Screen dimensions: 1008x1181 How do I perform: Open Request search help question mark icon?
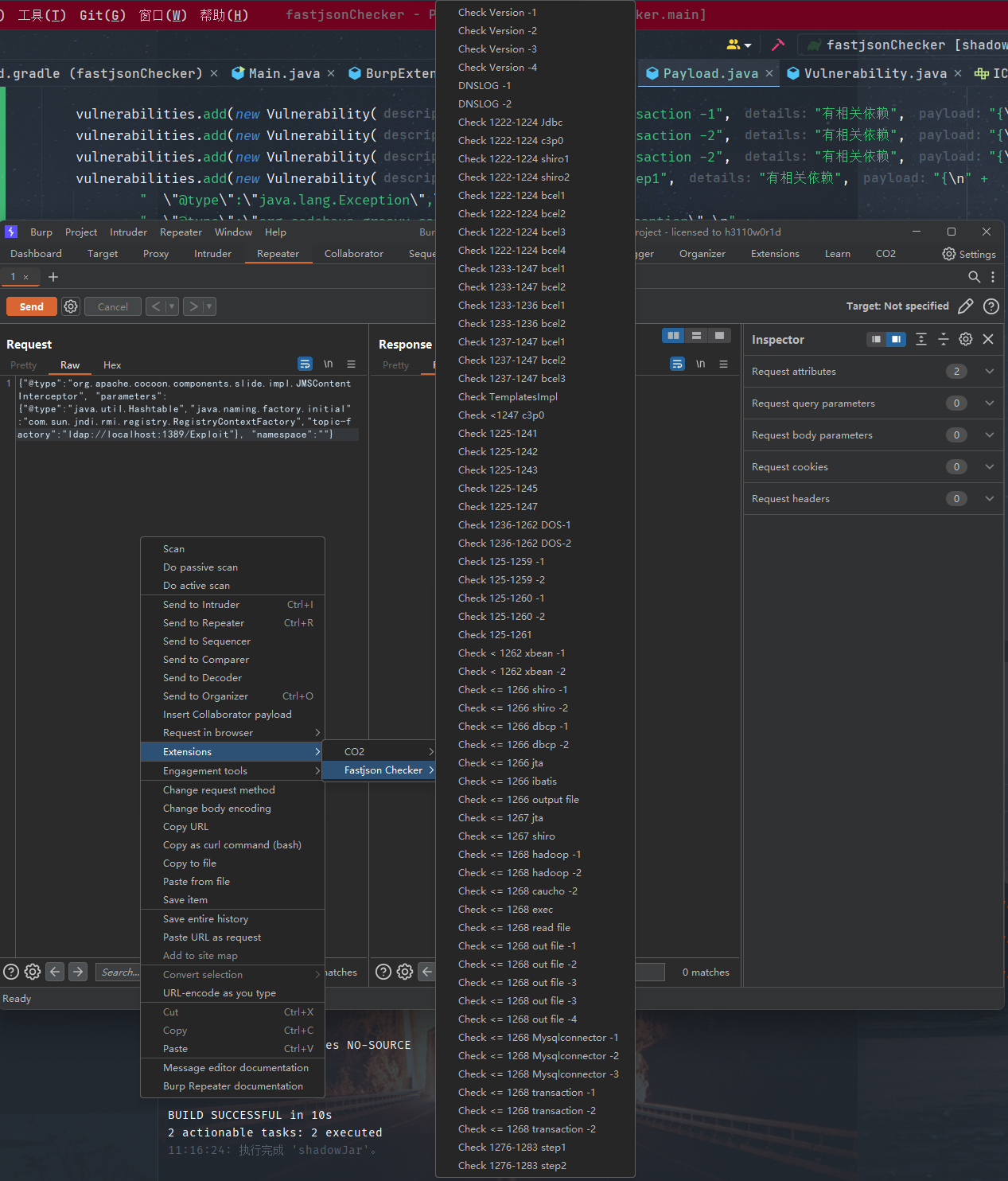click(11, 972)
